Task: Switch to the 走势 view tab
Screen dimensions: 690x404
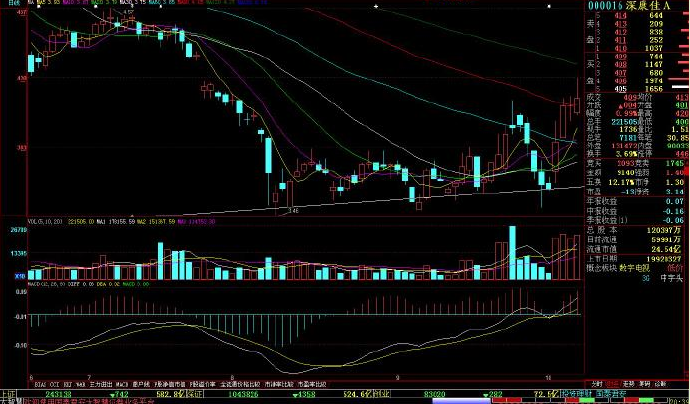Action: [x=628, y=384]
